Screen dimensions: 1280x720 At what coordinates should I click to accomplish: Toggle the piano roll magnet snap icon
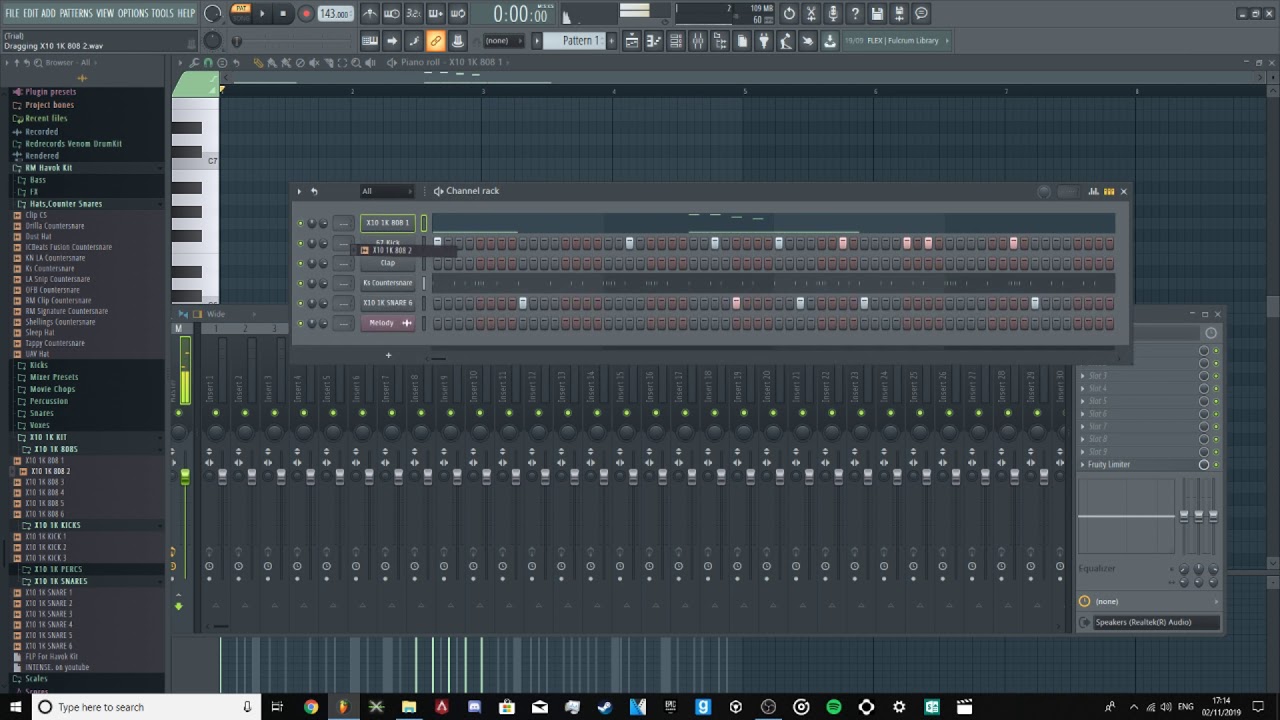click(x=208, y=63)
